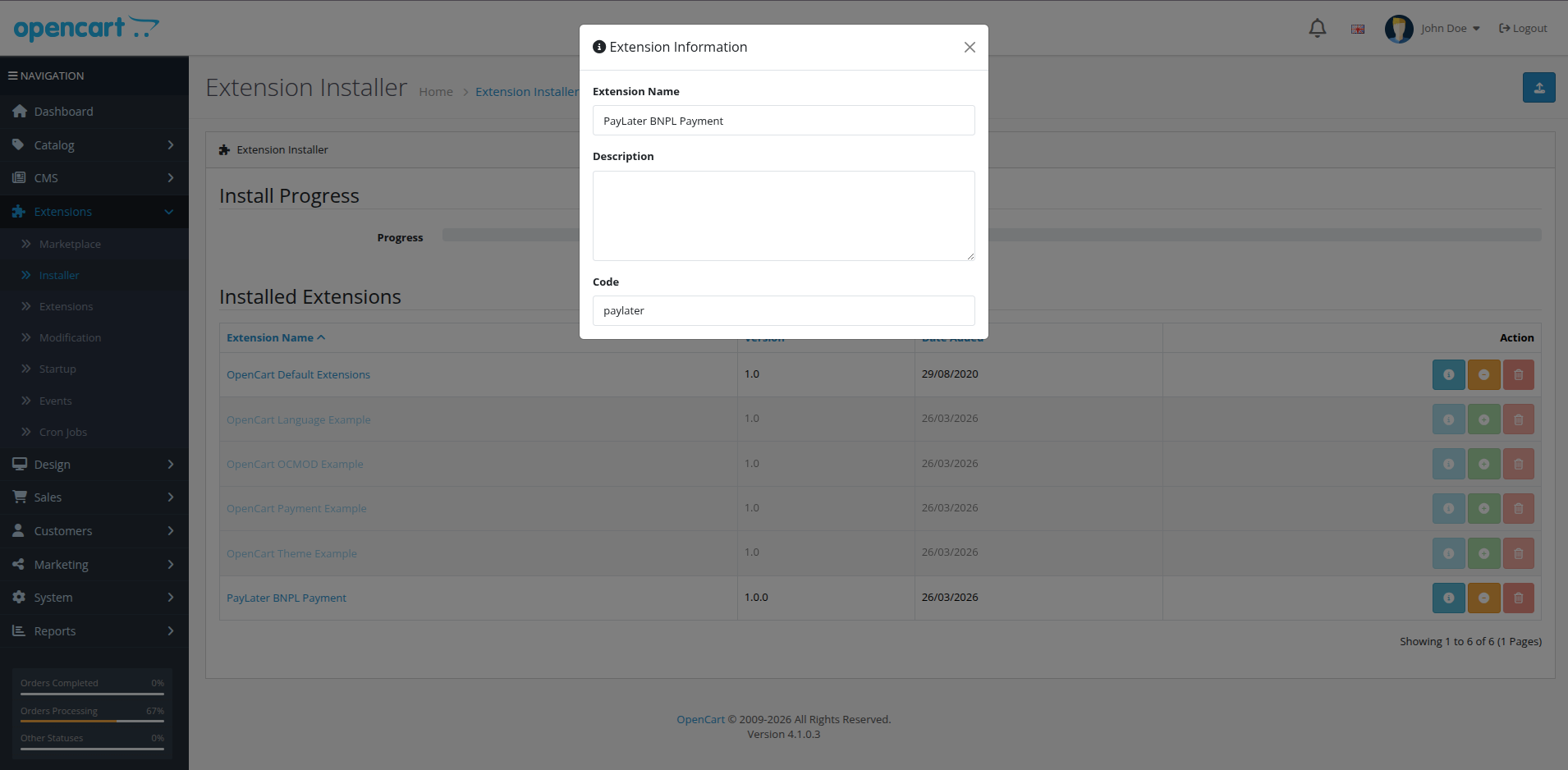Open Startup submenu item
Screen dimensions: 1568x770
(x=94, y=369)
